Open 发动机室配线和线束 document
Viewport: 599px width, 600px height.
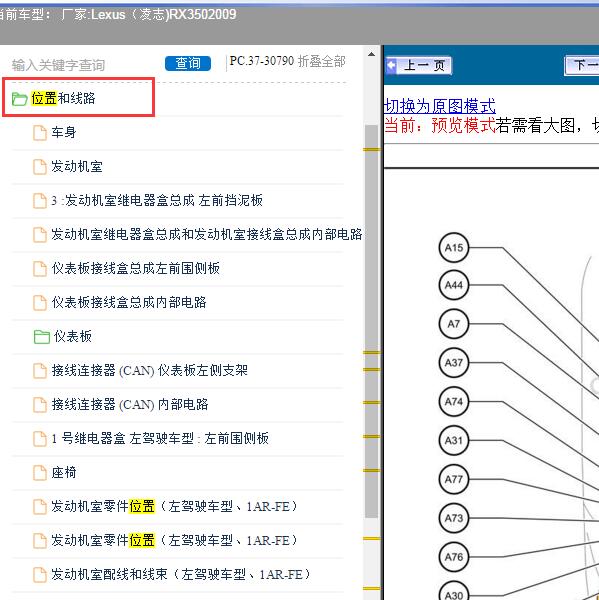pos(181,575)
